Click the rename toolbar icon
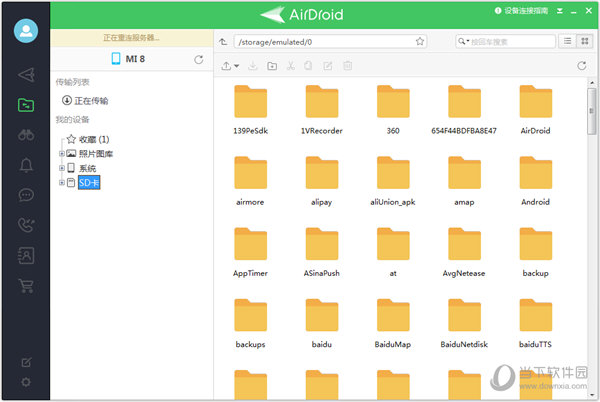The image size is (600, 402). point(328,66)
